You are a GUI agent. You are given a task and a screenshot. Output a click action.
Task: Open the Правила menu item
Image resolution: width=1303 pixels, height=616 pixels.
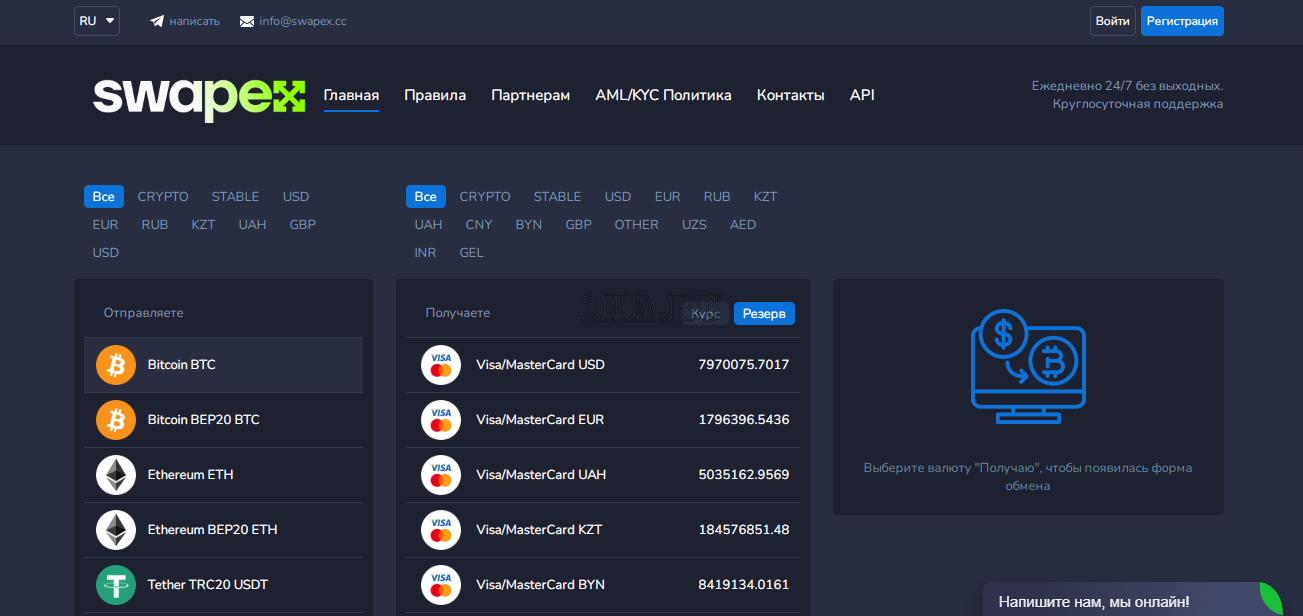[x=435, y=96]
